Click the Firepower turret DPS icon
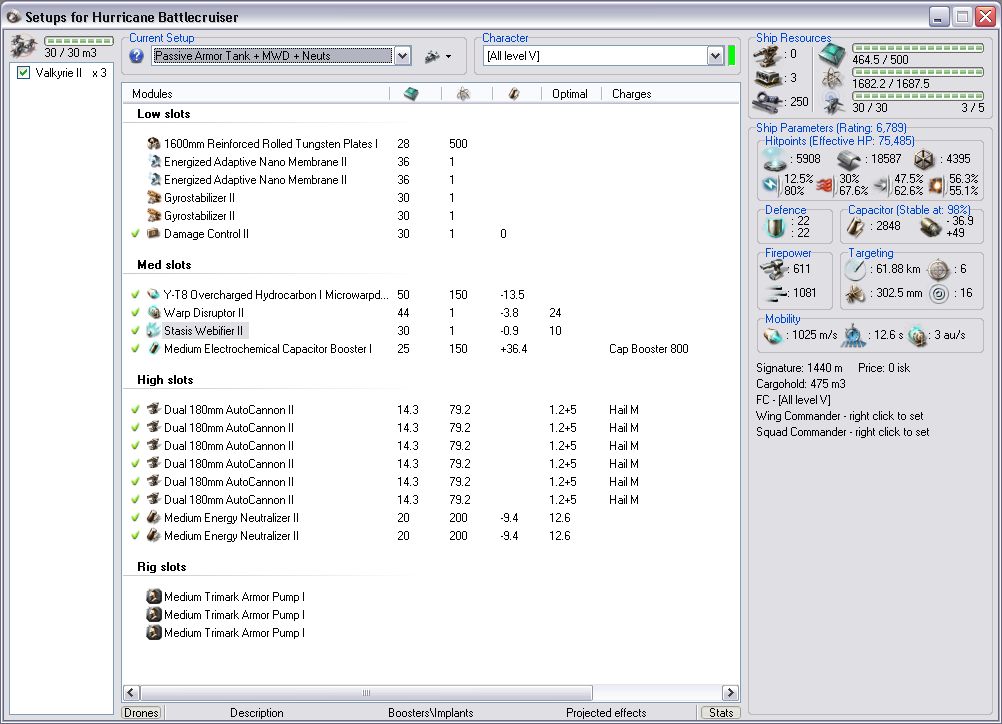 pyautogui.click(x=774, y=268)
